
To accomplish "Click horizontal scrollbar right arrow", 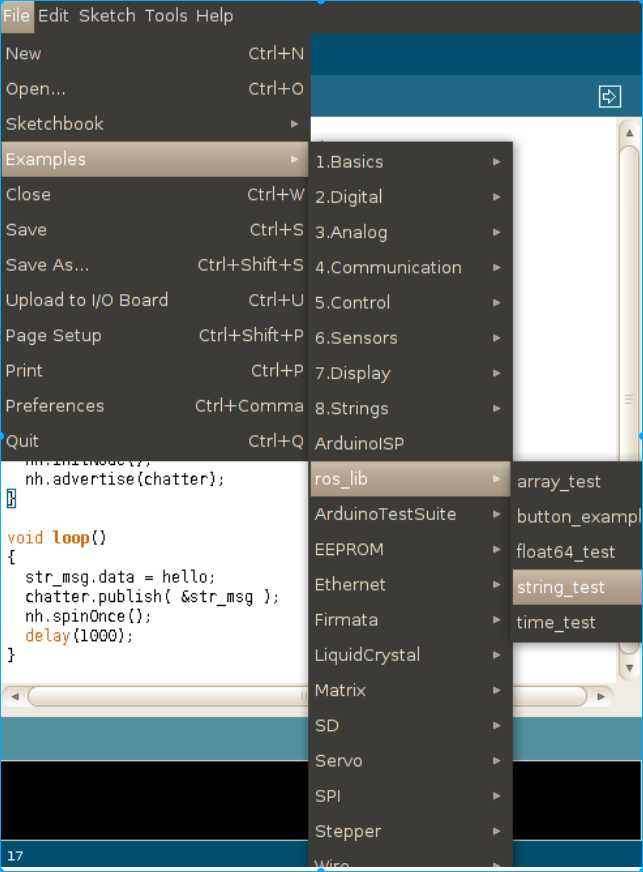I will point(600,696).
